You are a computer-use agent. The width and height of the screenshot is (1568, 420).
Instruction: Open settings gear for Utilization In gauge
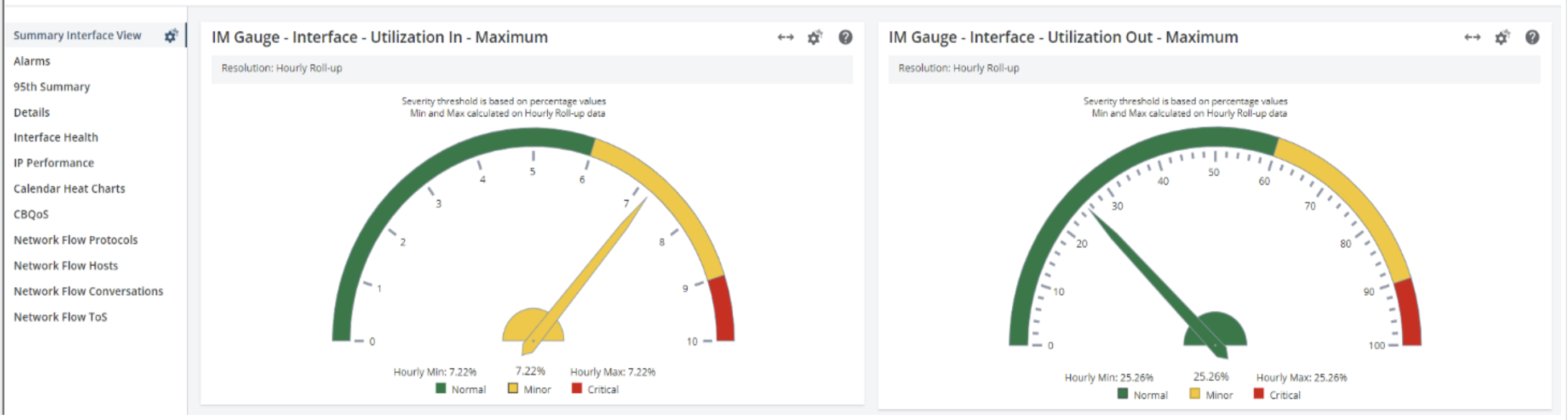coord(814,38)
